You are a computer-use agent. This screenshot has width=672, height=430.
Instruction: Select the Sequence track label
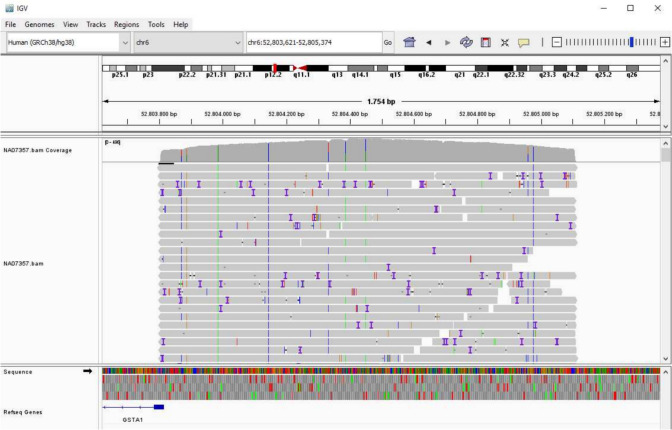[18, 372]
